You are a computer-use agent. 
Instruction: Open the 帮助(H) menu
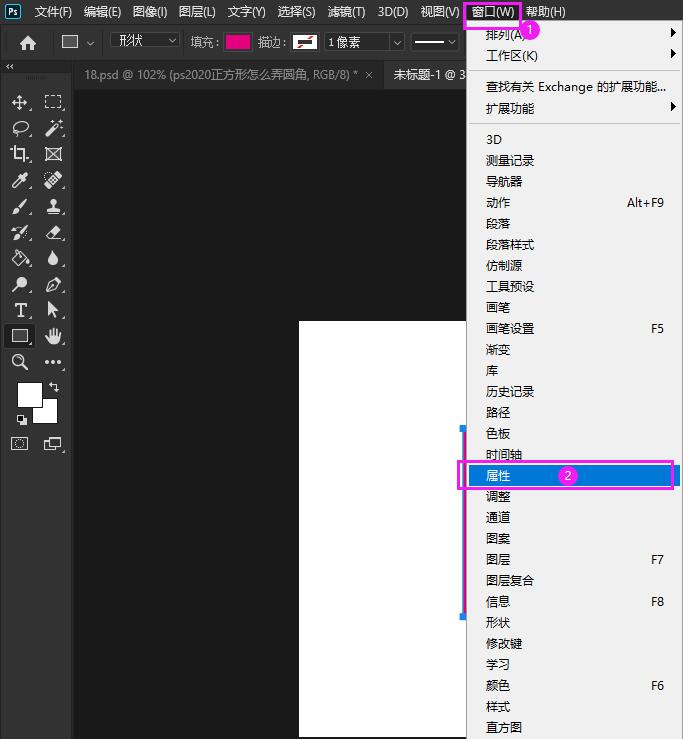coord(546,11)
